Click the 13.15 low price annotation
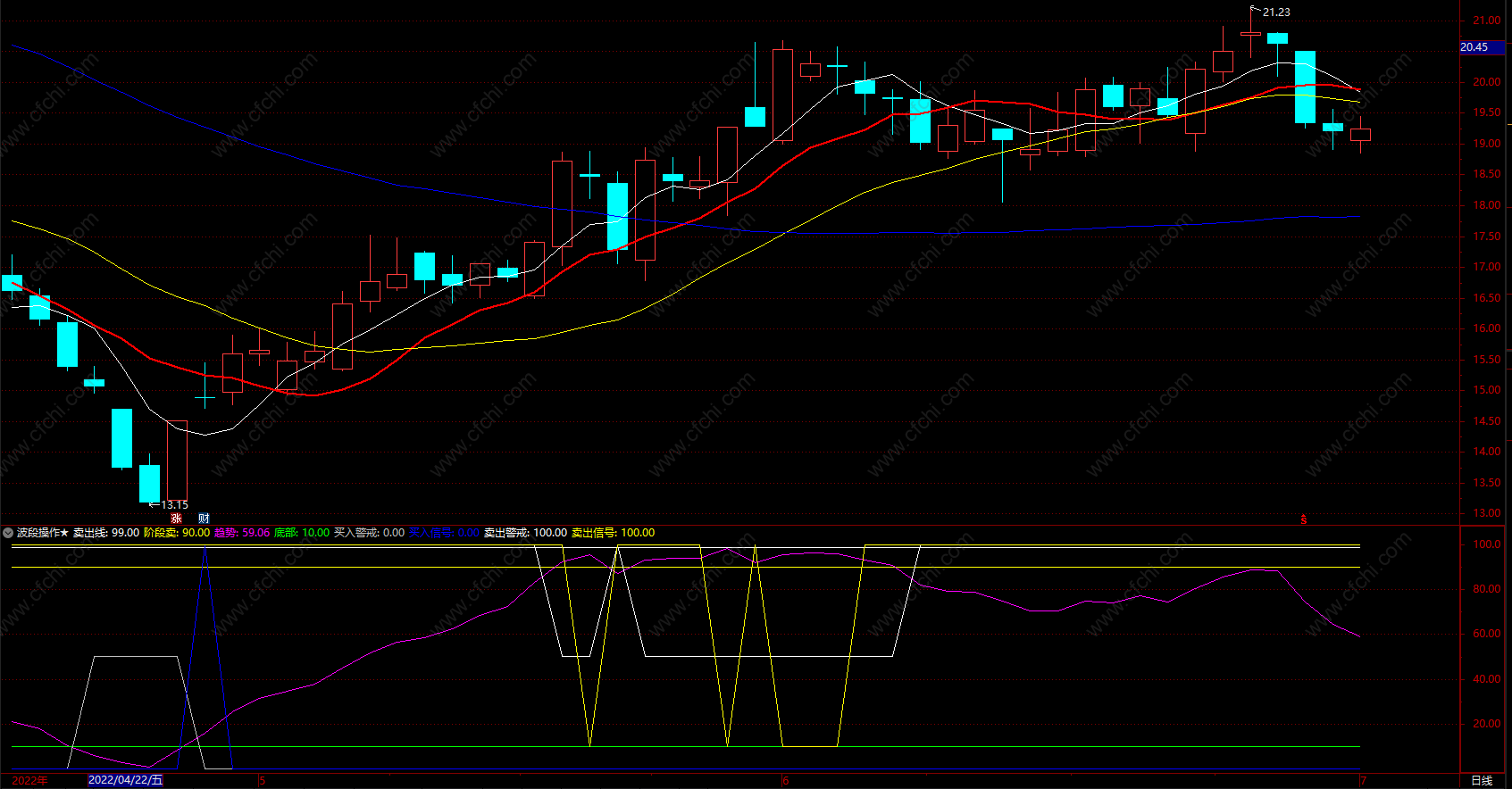The width and height of the screenshot is (1512, 789). pyautogui.click(x=175, y=505)
